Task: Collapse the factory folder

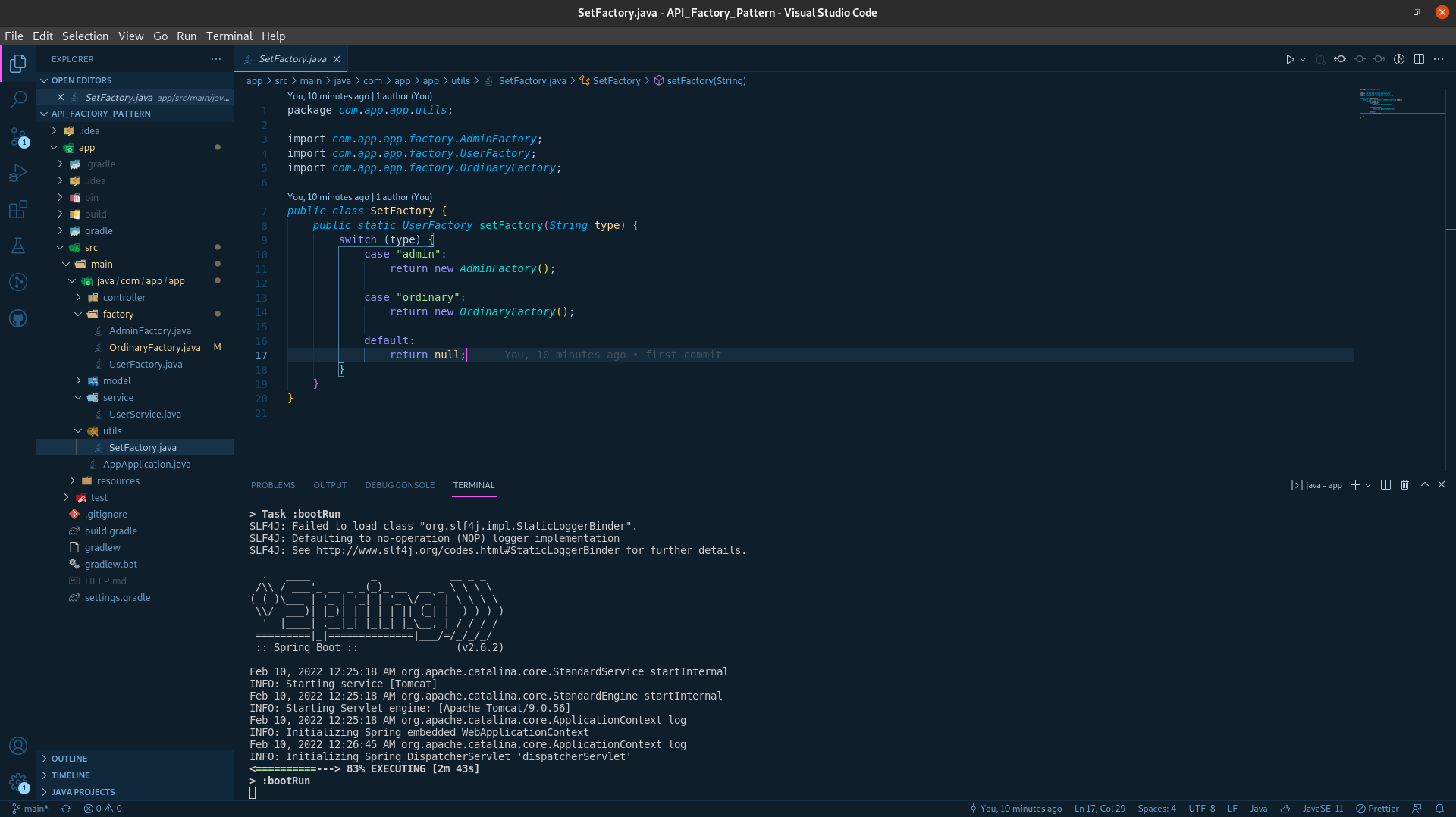Action: (136, 315)
